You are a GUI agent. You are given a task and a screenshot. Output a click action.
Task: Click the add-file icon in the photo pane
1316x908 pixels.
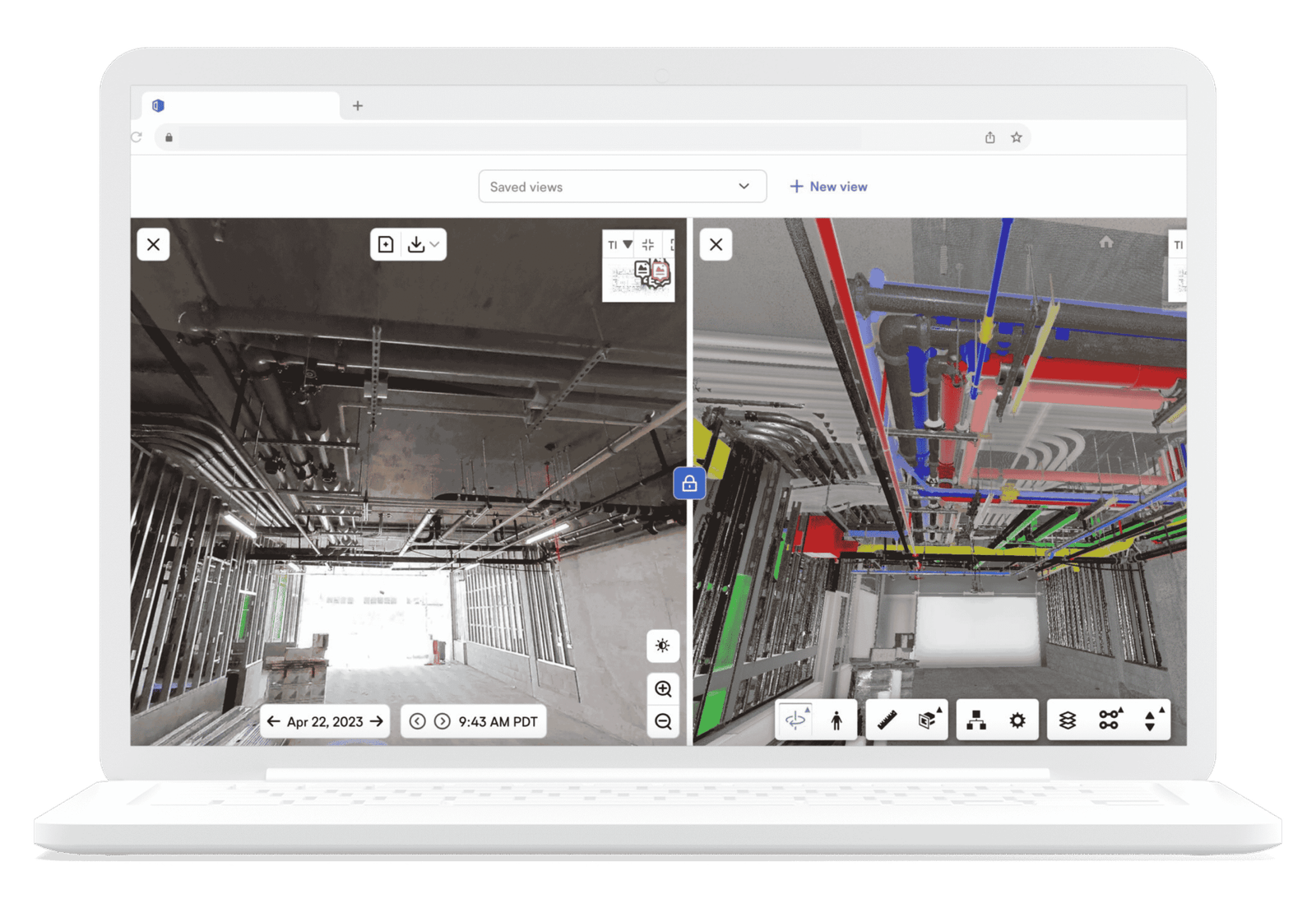[x=386, y=244]
